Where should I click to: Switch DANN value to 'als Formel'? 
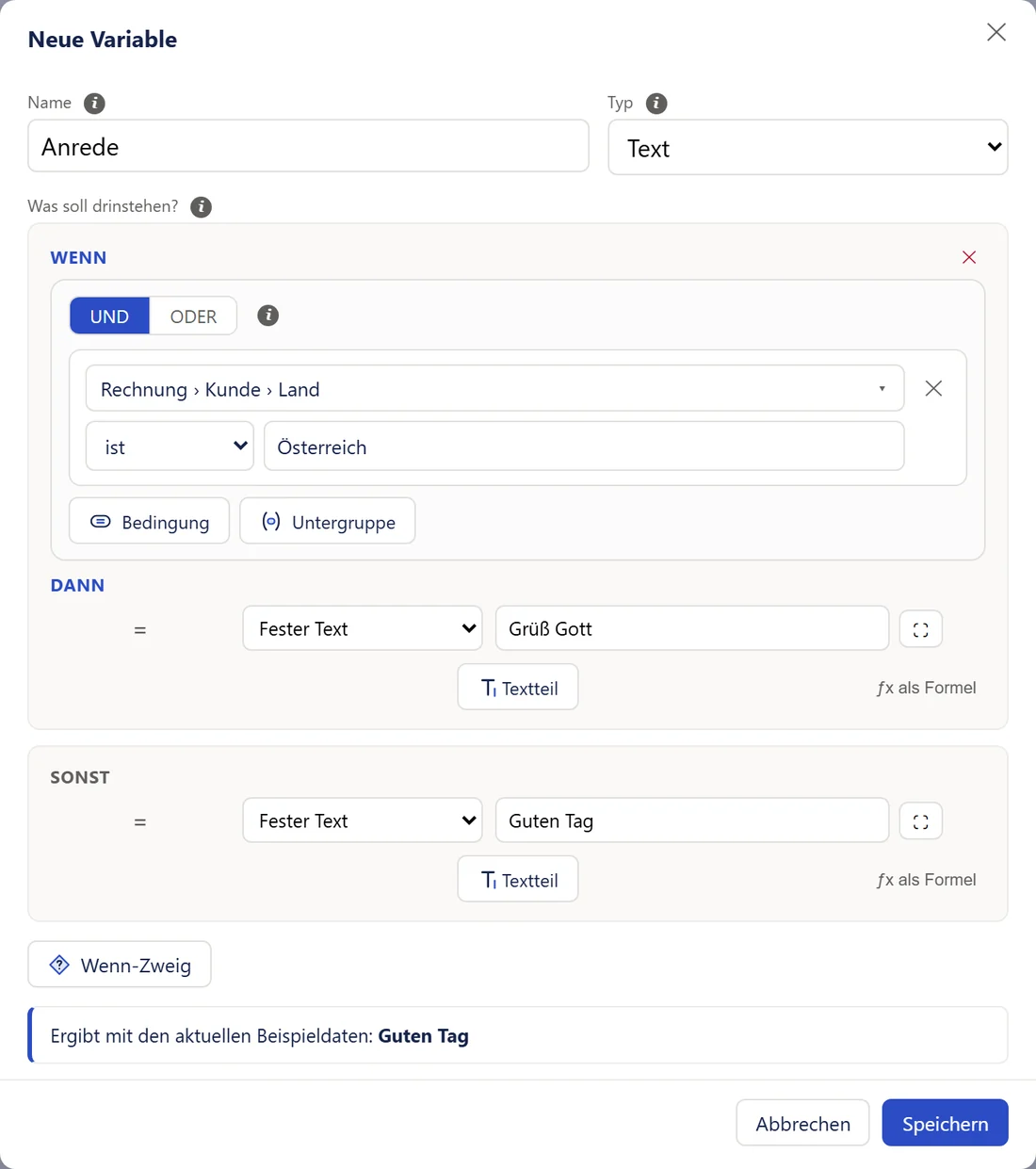(927, 688)
